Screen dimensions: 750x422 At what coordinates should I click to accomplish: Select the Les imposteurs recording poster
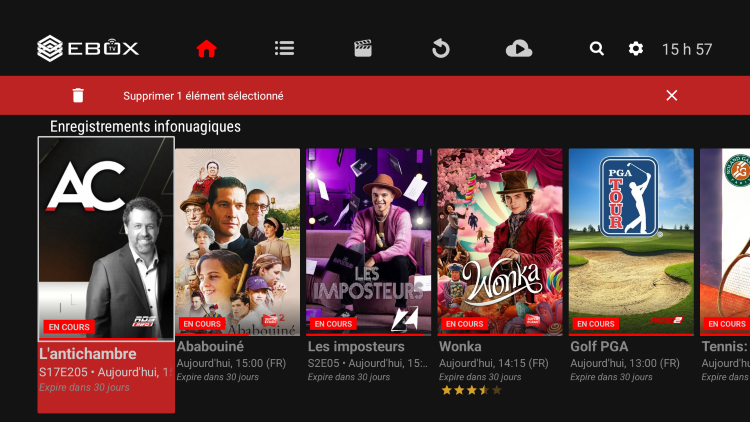(368, 241)
